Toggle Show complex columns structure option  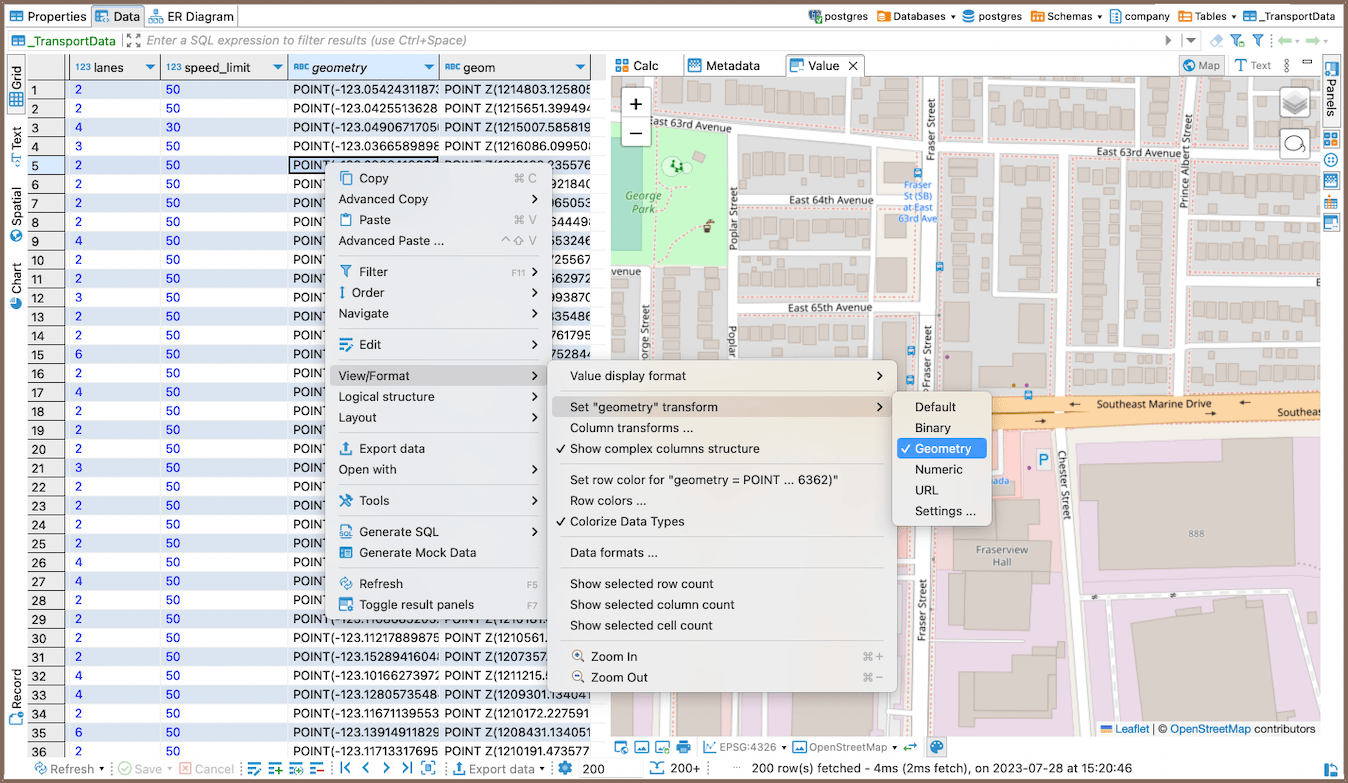[664, 449]
